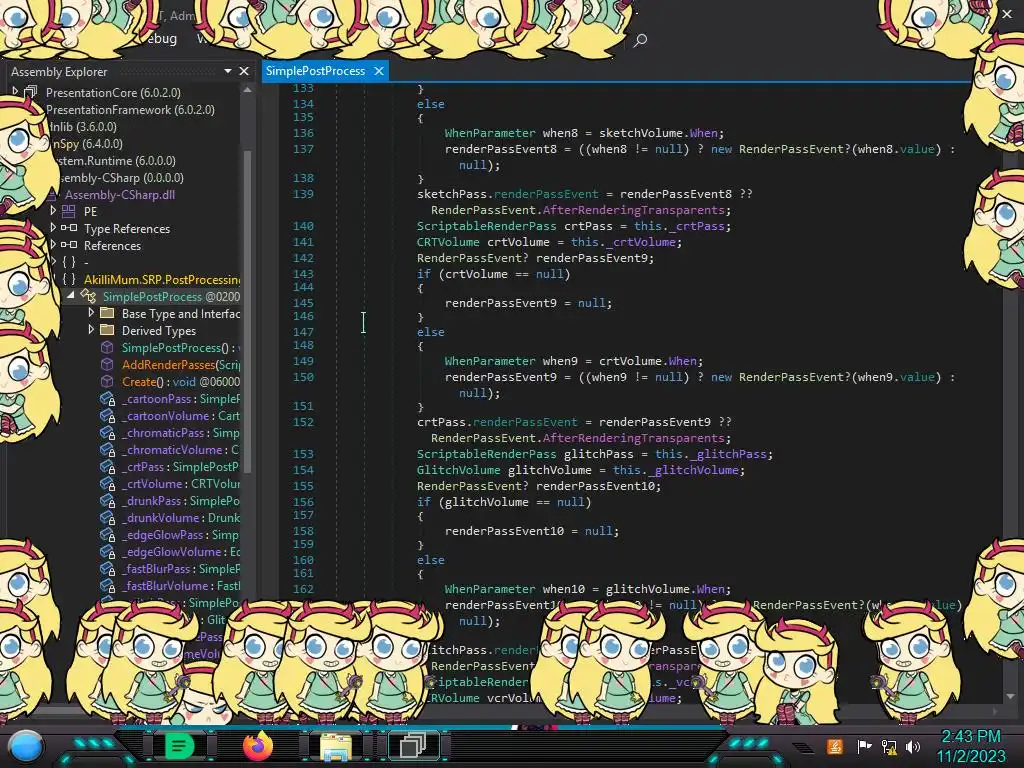Screen dimensions: 1024x768
Task: Open File Explorer from the taskbar
Action: (336, 746)
